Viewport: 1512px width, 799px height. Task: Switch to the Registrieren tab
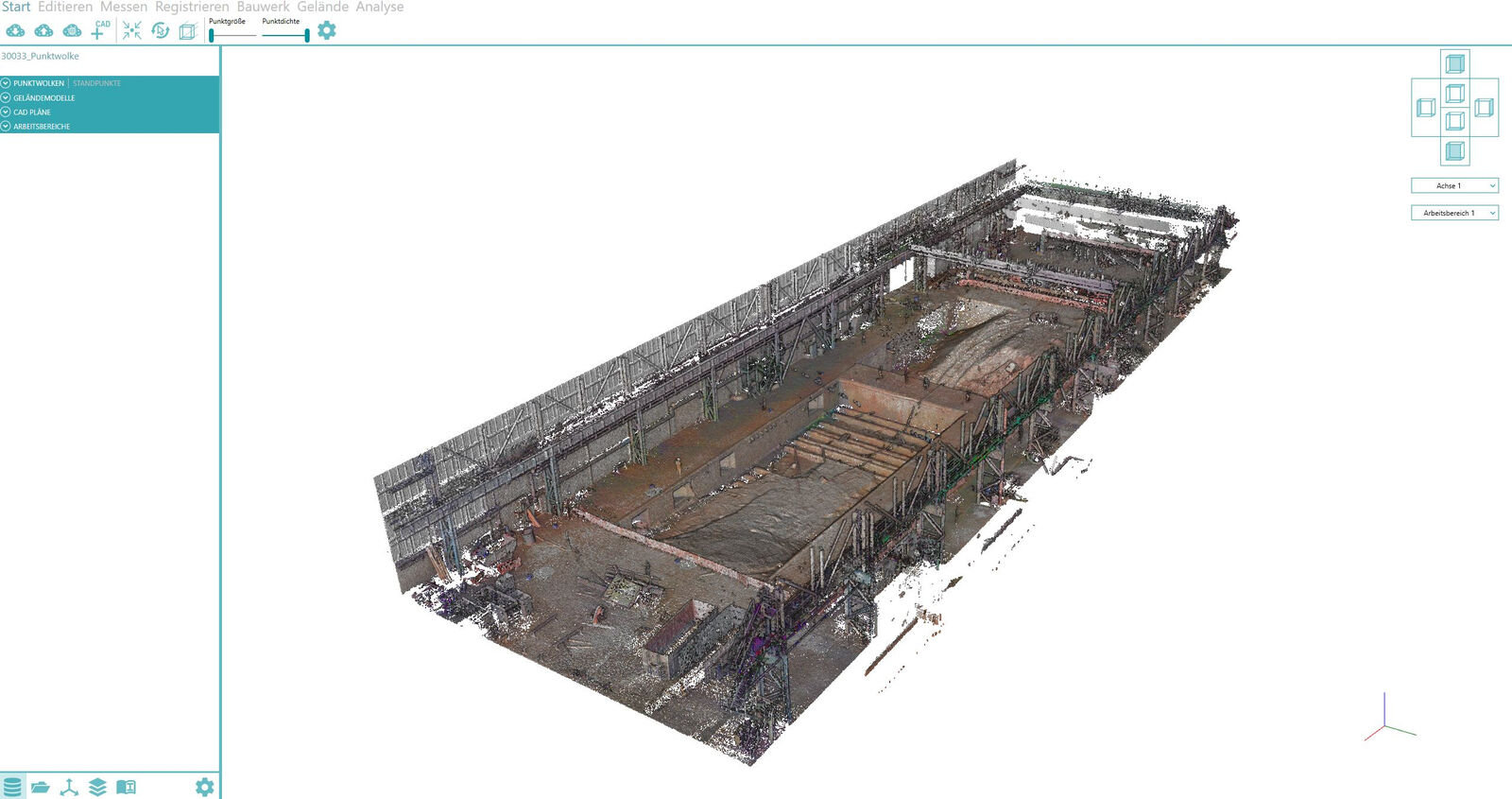[192, 8]
